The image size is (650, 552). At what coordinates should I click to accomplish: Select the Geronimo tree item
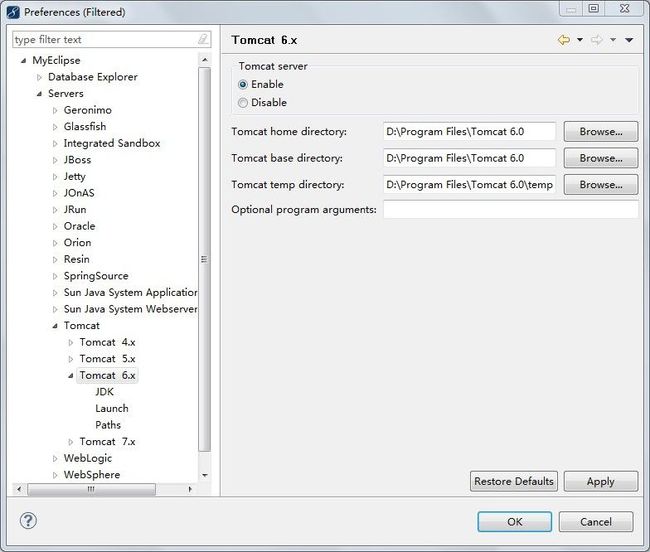(87, 110)
